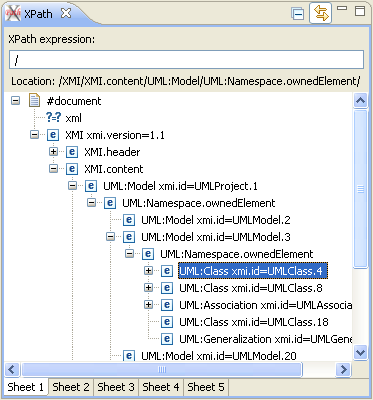Collapse UML:Model xmi.id=UMLProject.1 node

(x=72, y=186)
